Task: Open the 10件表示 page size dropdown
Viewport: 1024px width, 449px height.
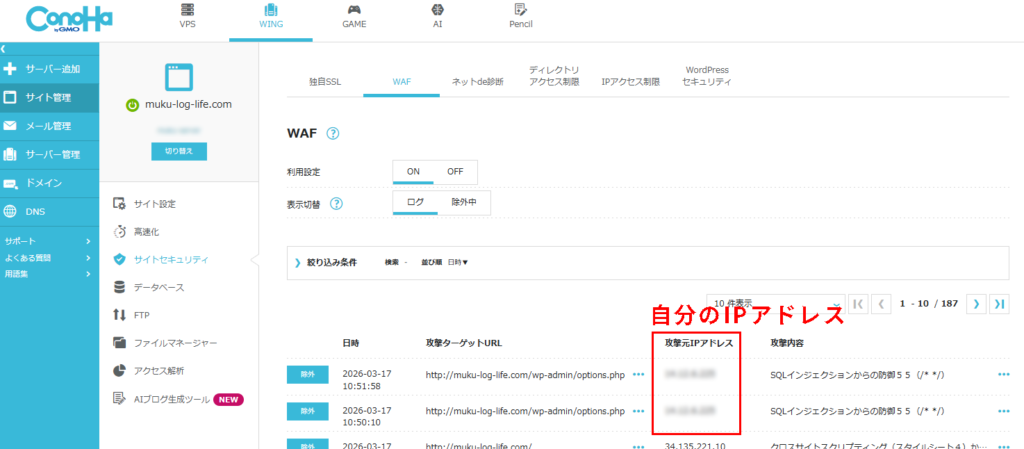Action: (774, 303)
